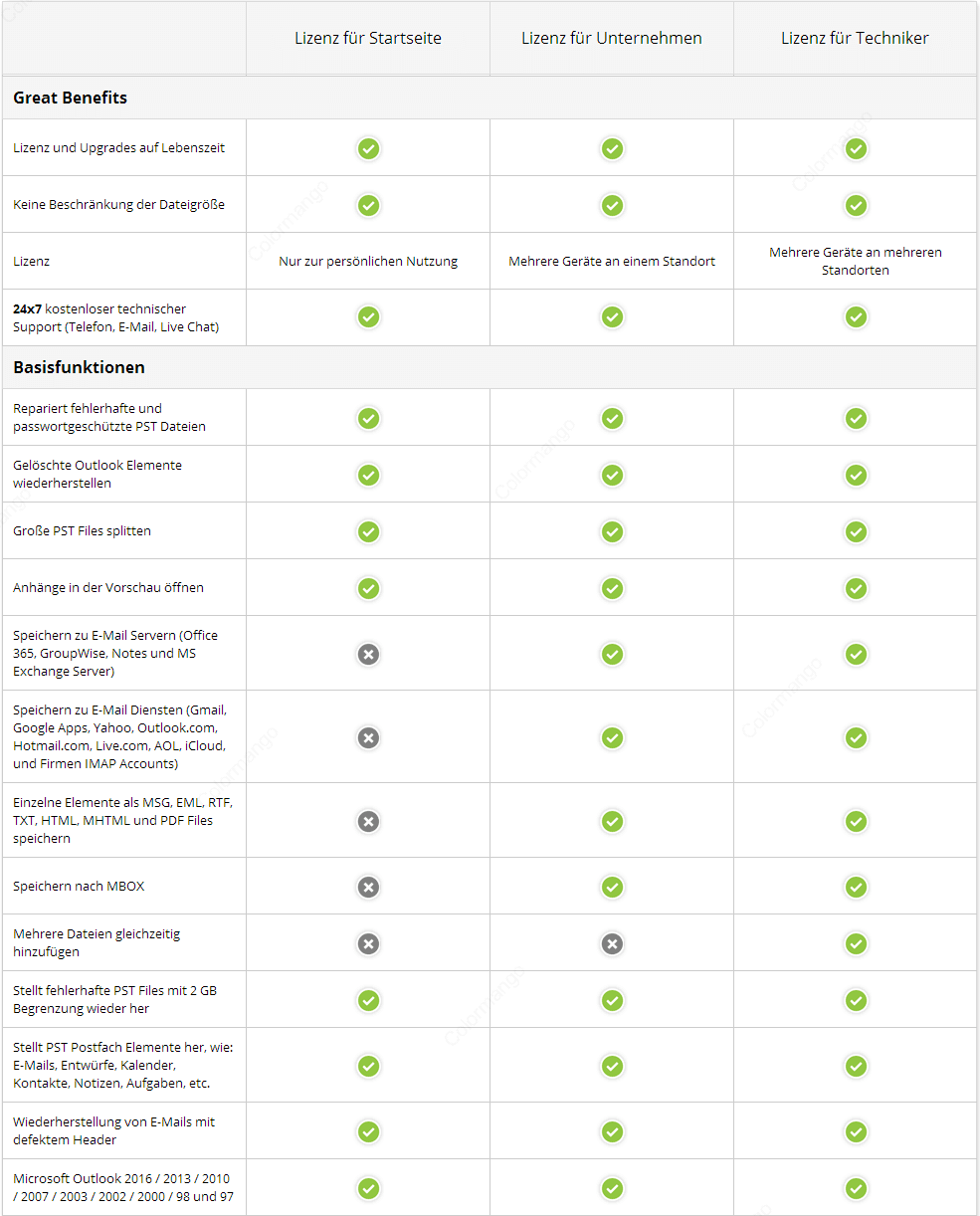Image resolution: width=980 pixels, height=1216 pixels.
Task: Click gray X for Speichern zu E-Mail Diensten, Startseite
Action: pyautogui.click(x=368, y=737)
